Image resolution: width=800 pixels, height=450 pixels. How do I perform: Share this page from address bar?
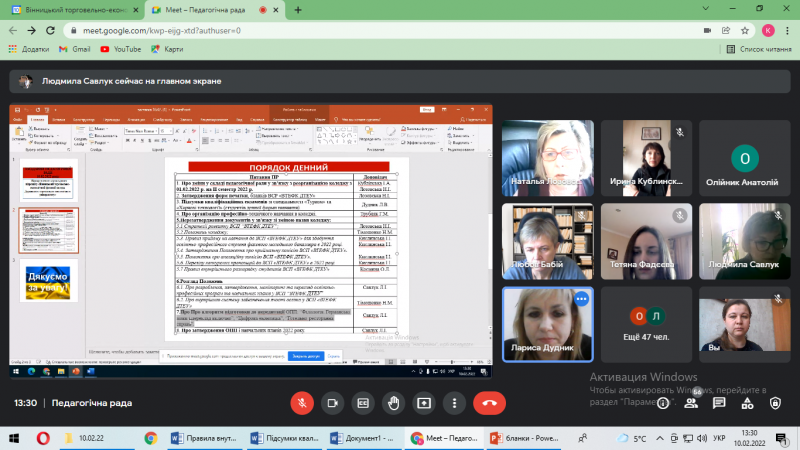click(x=726, y=31)
